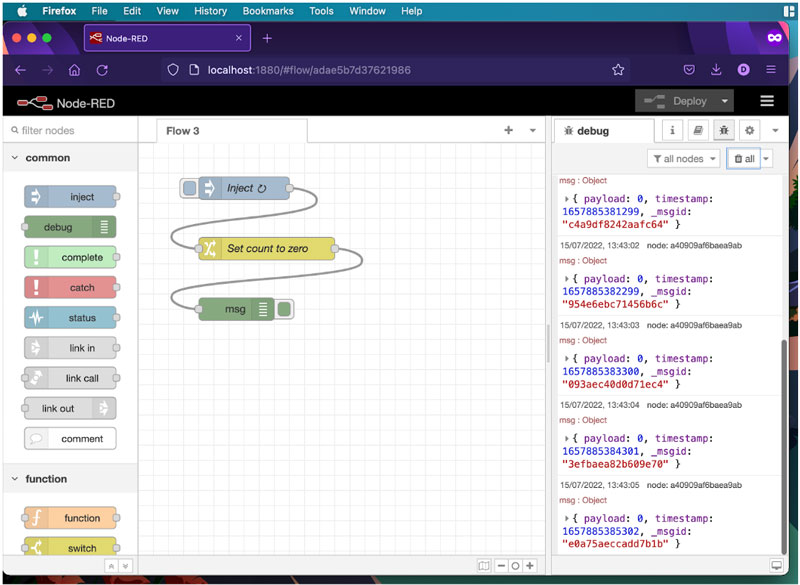The image size is (800, 585).
Task: Select the Flow 3 tab
Action: 183,131
